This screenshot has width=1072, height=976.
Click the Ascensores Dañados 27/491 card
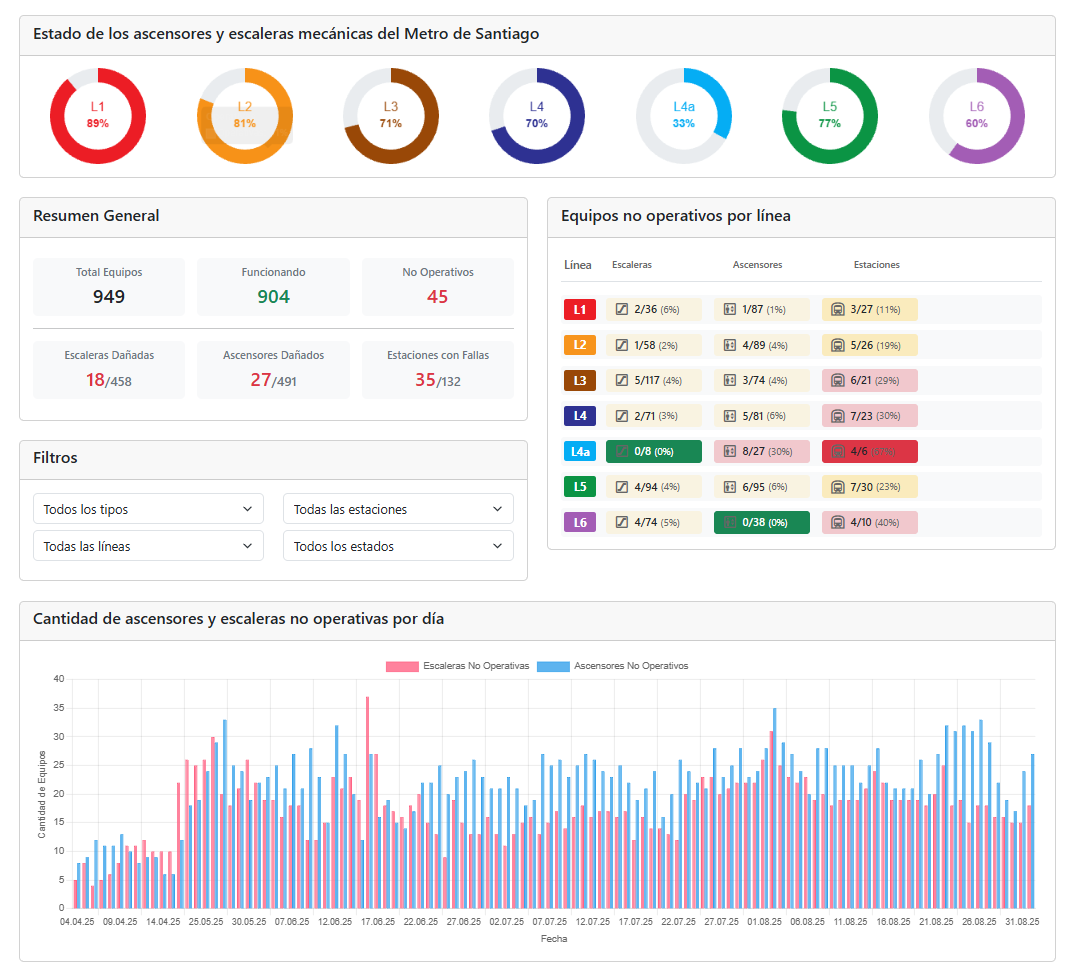point(273,370)
